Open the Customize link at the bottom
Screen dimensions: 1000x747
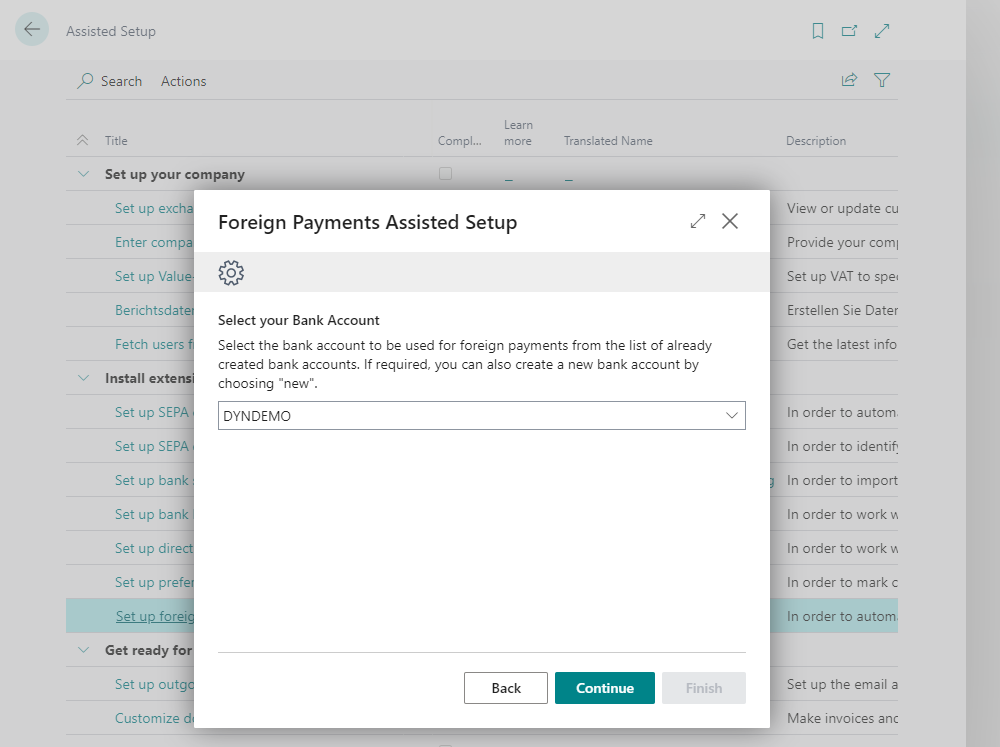pyautogui.click(x=148, y=718)
